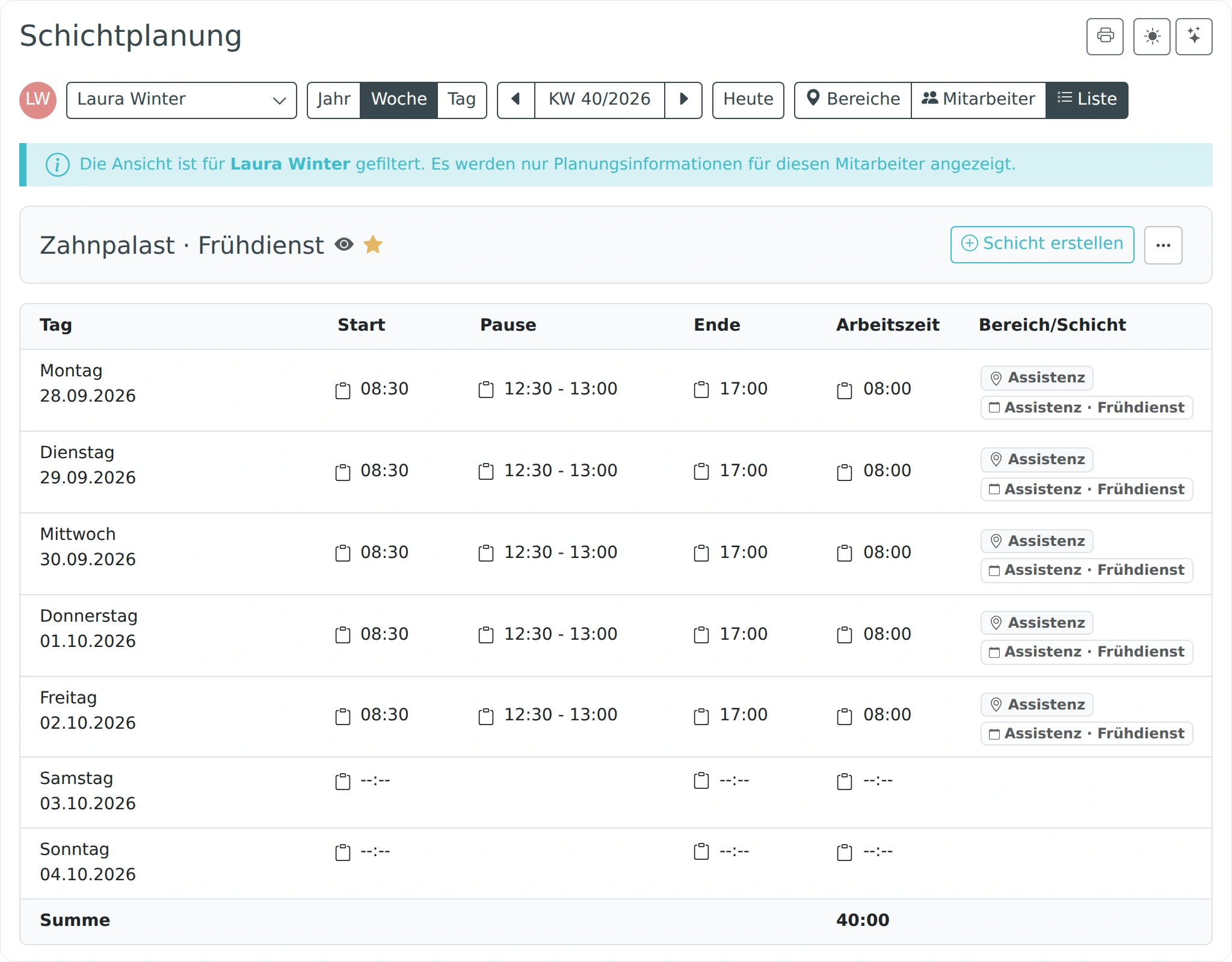Click the Laura Winter name in the banner
Screen dimensions: 1232x962
pos(290,164)
